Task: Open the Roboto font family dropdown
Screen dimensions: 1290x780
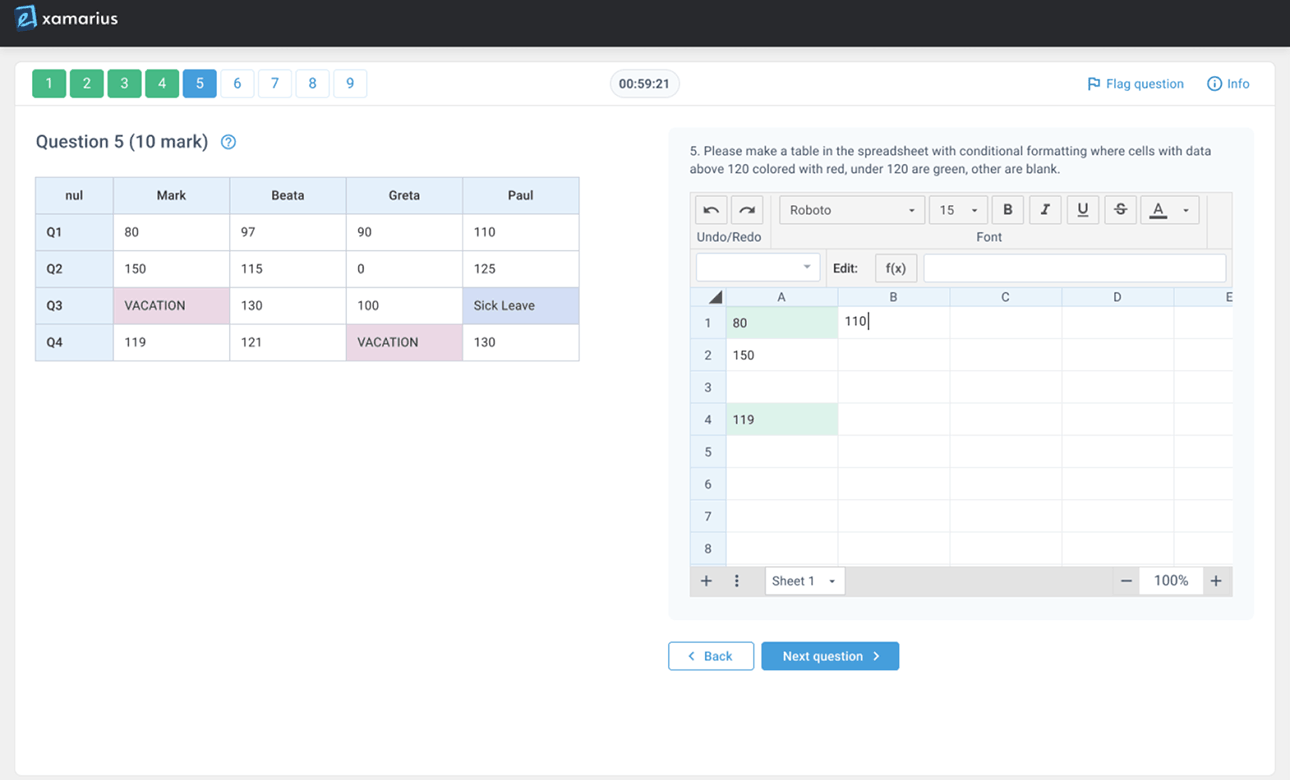Action: pos(851,210)
